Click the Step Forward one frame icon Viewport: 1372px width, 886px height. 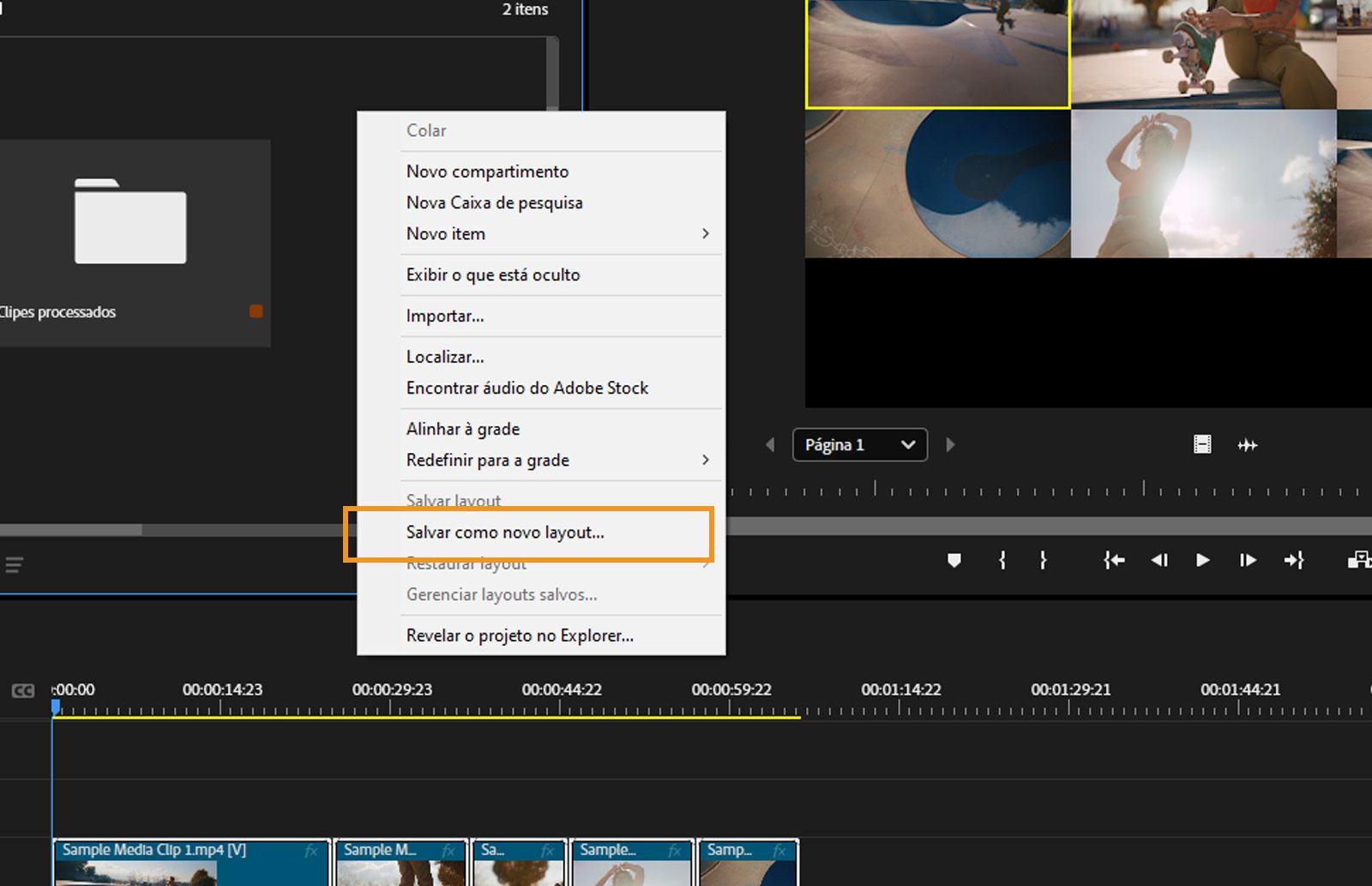tap(1248, 560)
